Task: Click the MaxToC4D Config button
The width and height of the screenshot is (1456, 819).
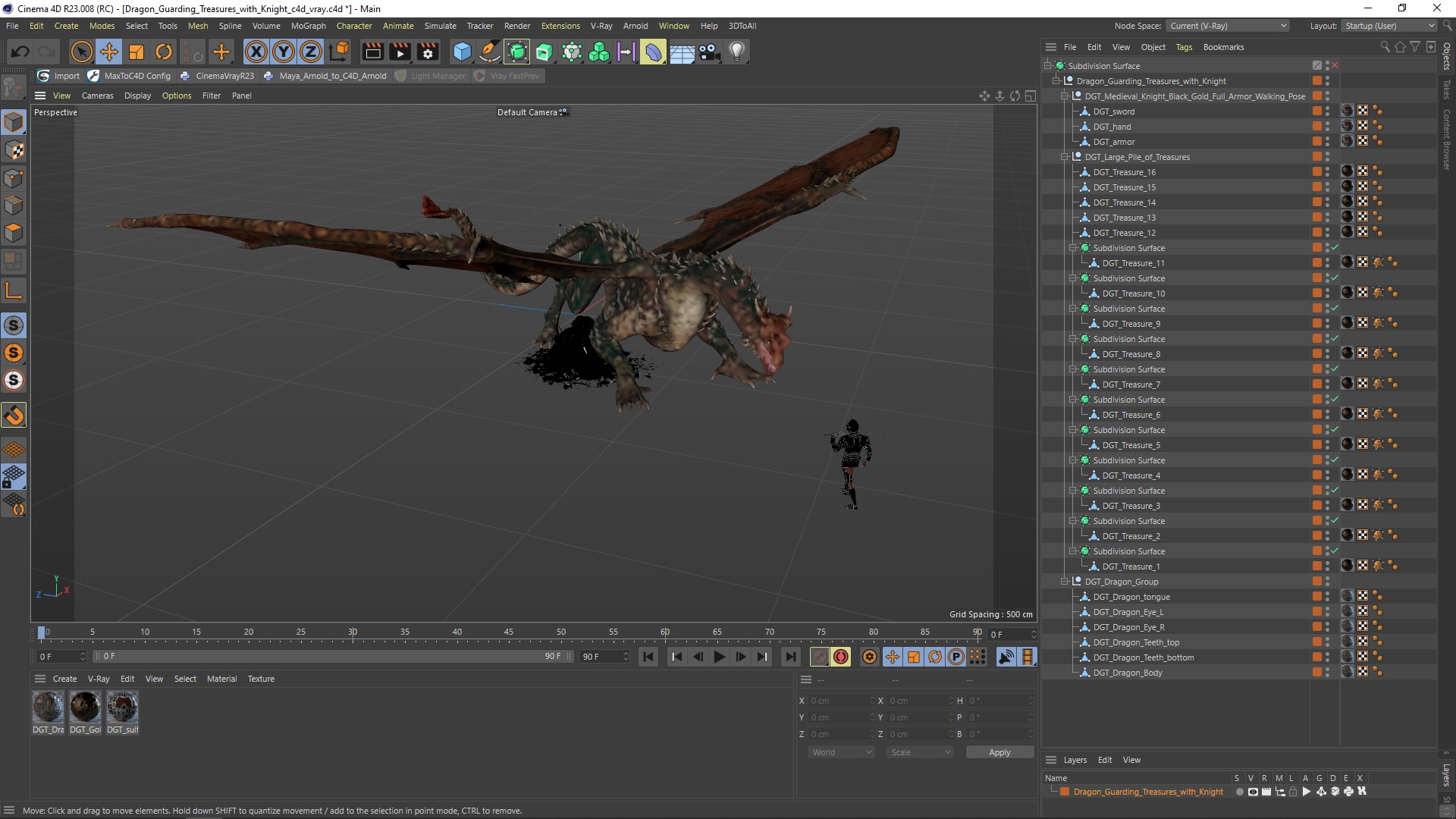Action: [130, 76]
